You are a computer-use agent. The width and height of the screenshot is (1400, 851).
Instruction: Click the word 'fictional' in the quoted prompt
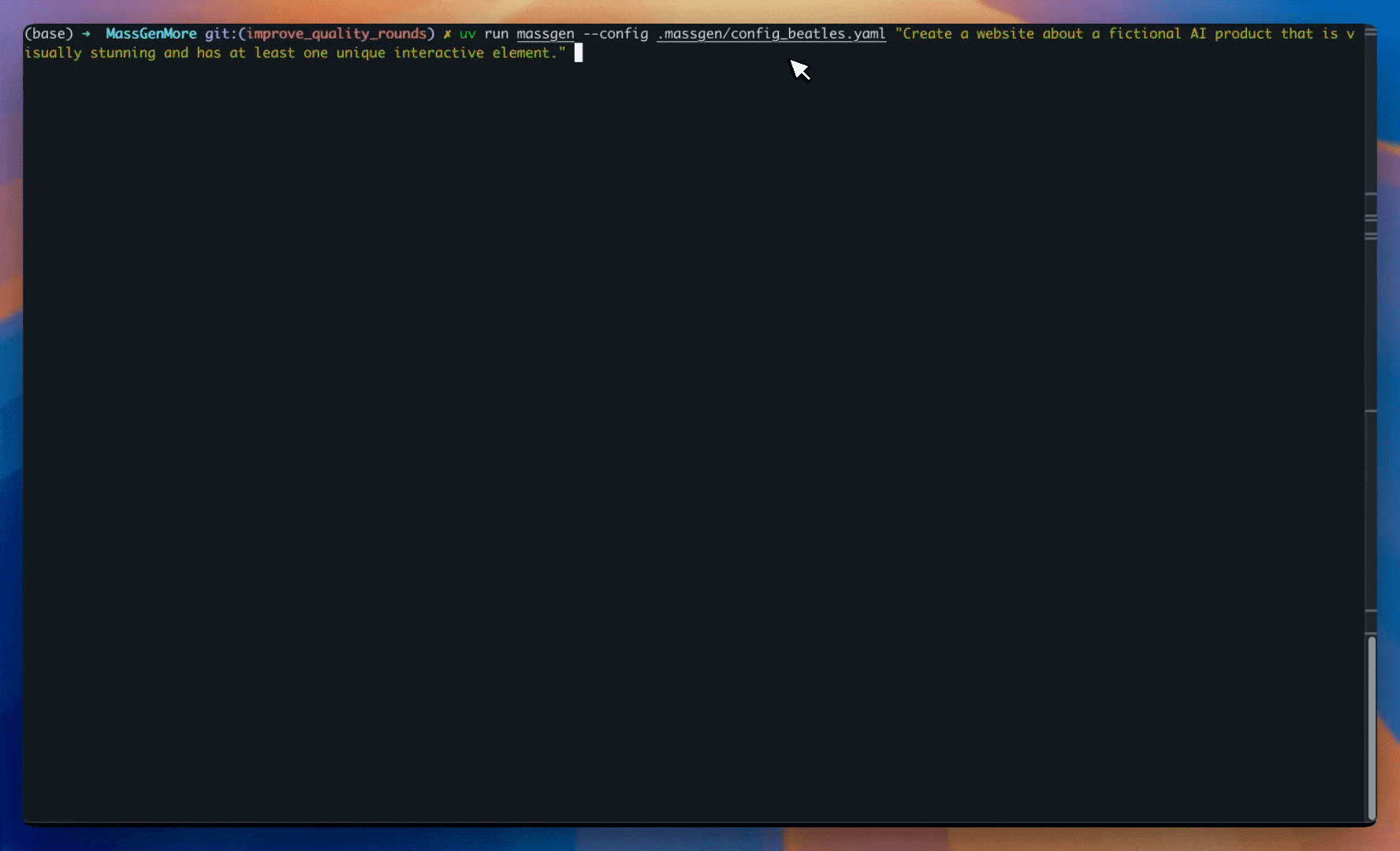tap(1145, 34)
